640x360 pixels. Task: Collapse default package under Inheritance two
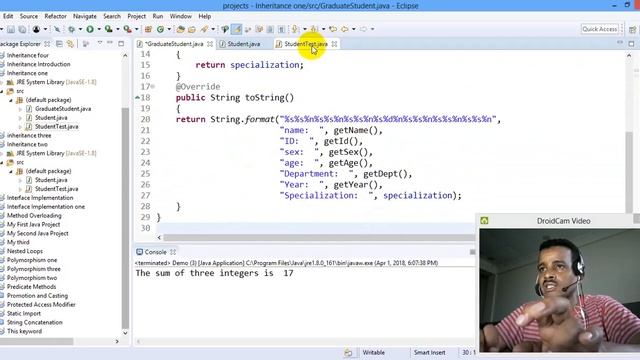click(x=11, y=171)
